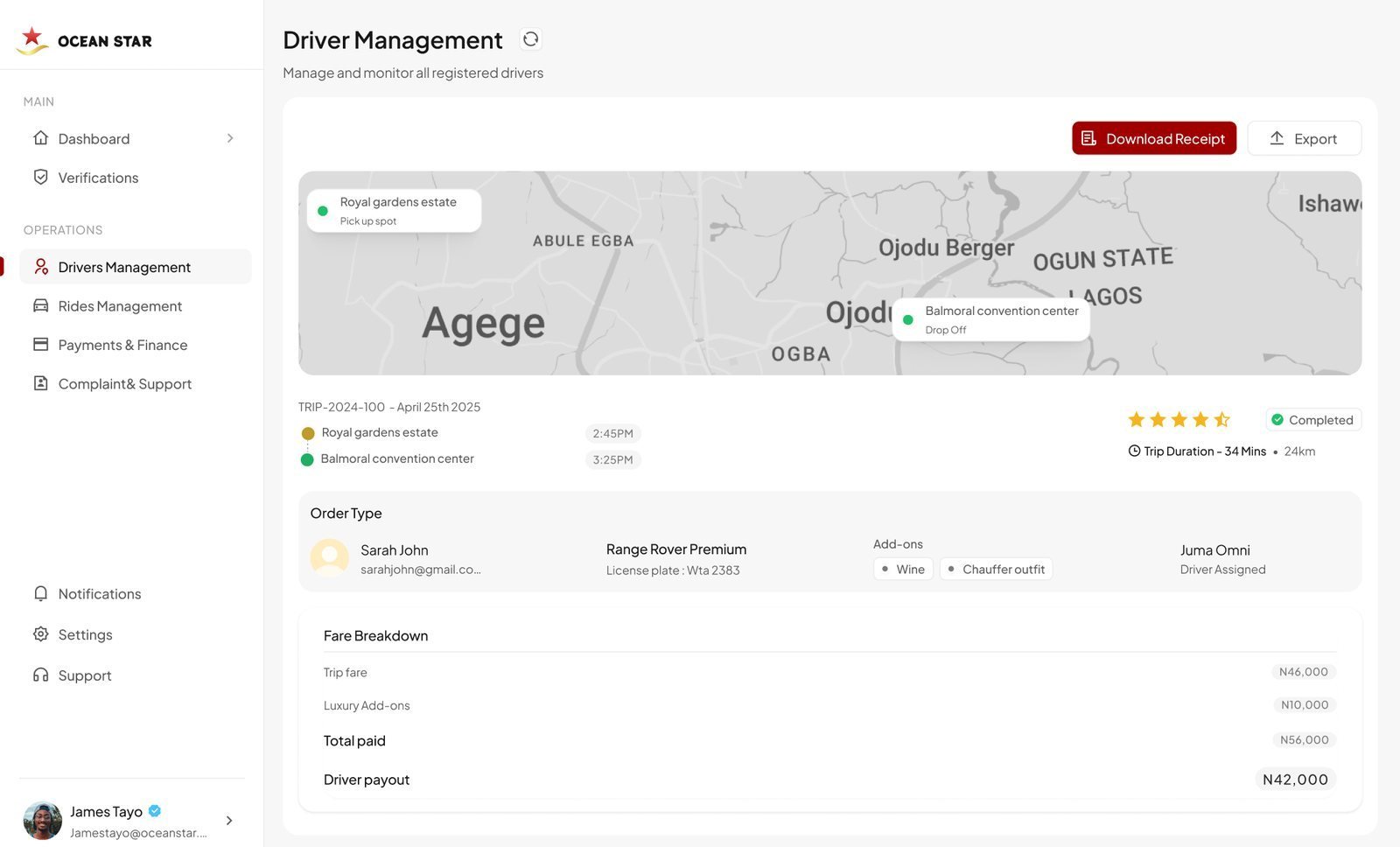Click the star rating
Screen dimensions: 1400x847
(x=1179, y=420)
